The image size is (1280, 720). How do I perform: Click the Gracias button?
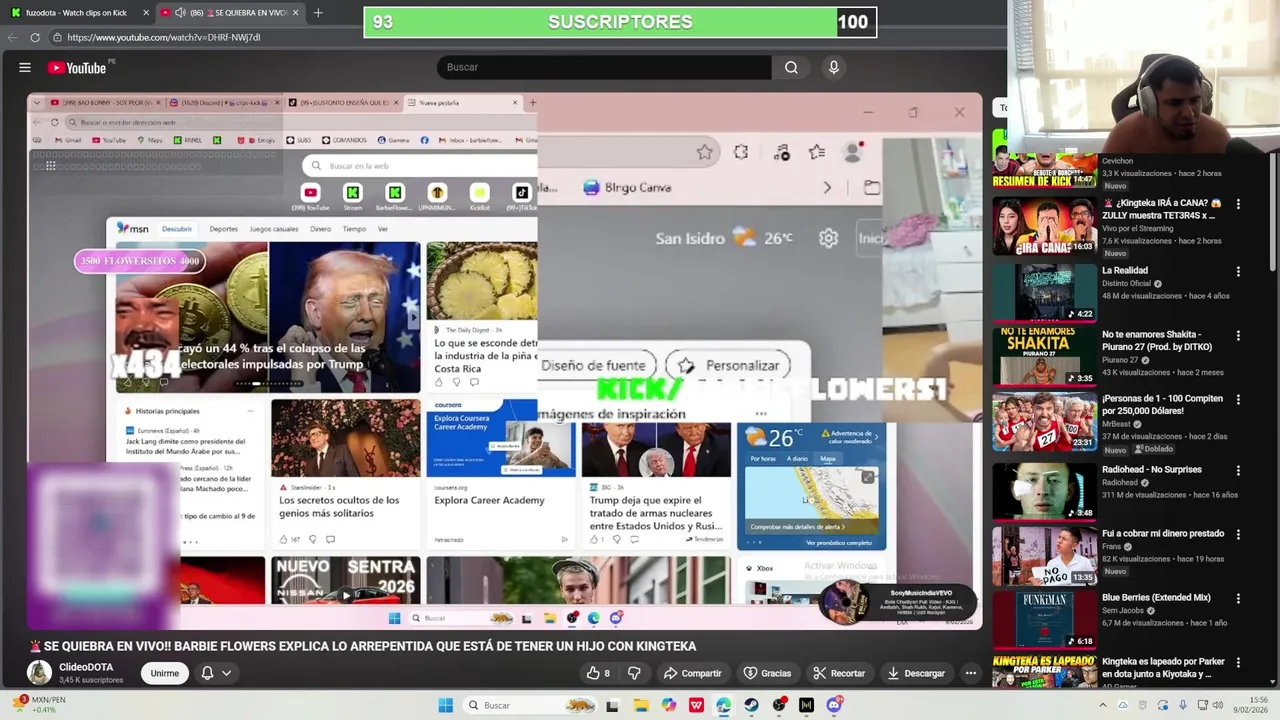(767, 673)
